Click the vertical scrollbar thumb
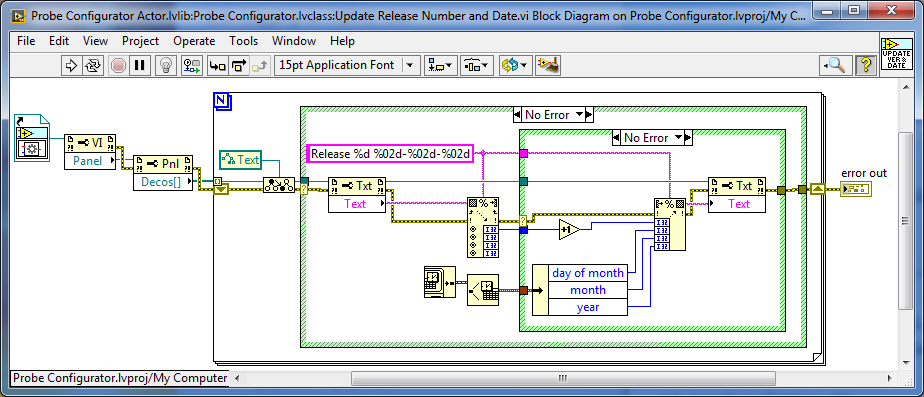 click(x=906, y=220)
